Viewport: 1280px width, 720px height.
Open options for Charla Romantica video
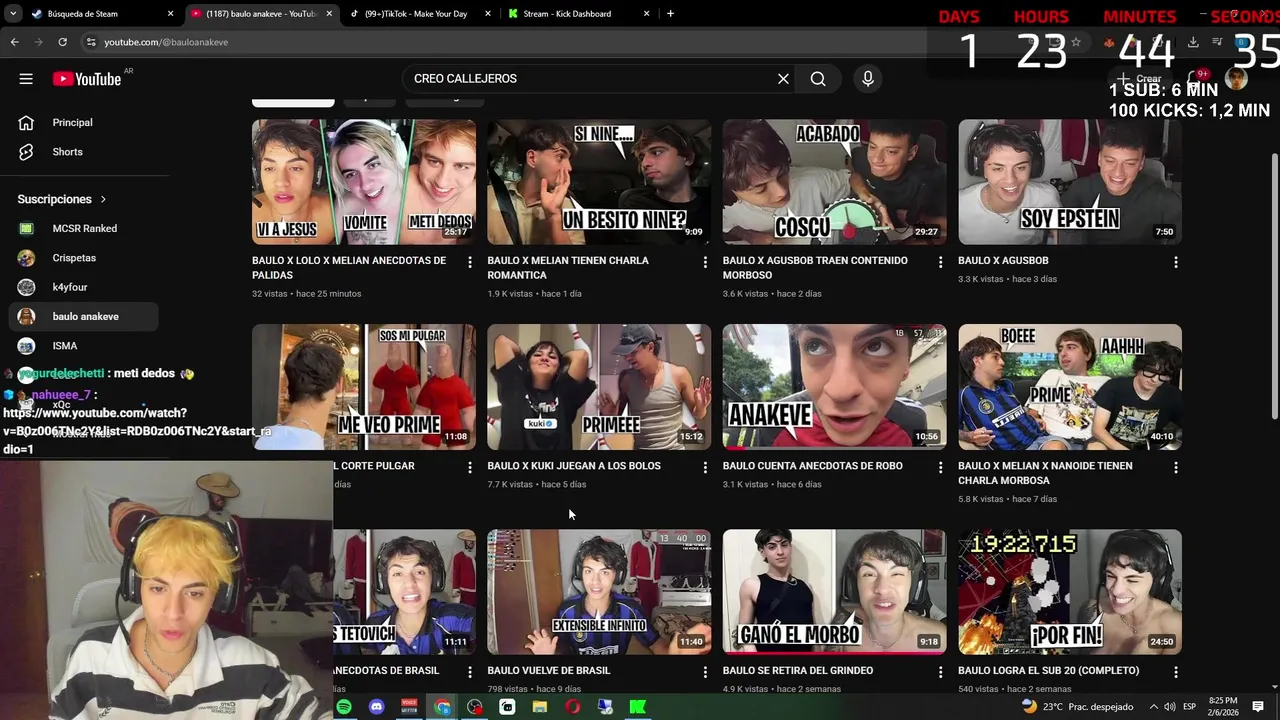pyautogui.click(x=705, y=262)
